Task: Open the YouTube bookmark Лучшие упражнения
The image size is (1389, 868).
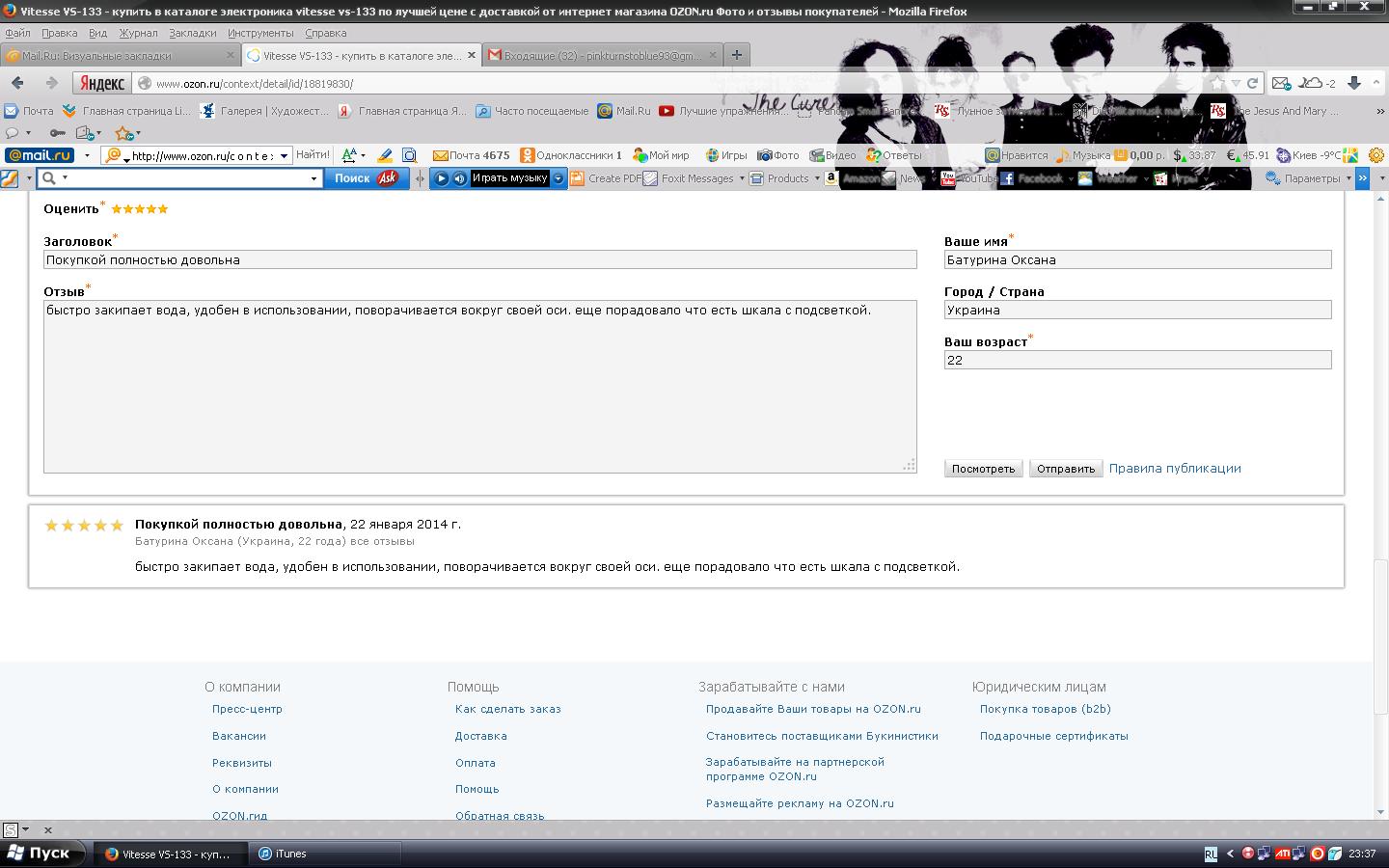Action: click(723, 111)
